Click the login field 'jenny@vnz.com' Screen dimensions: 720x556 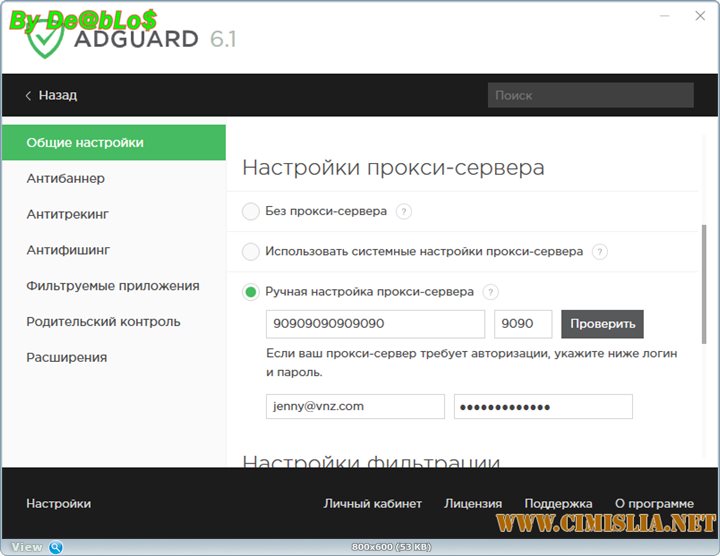pyautogui.click(x=355, y=406)
